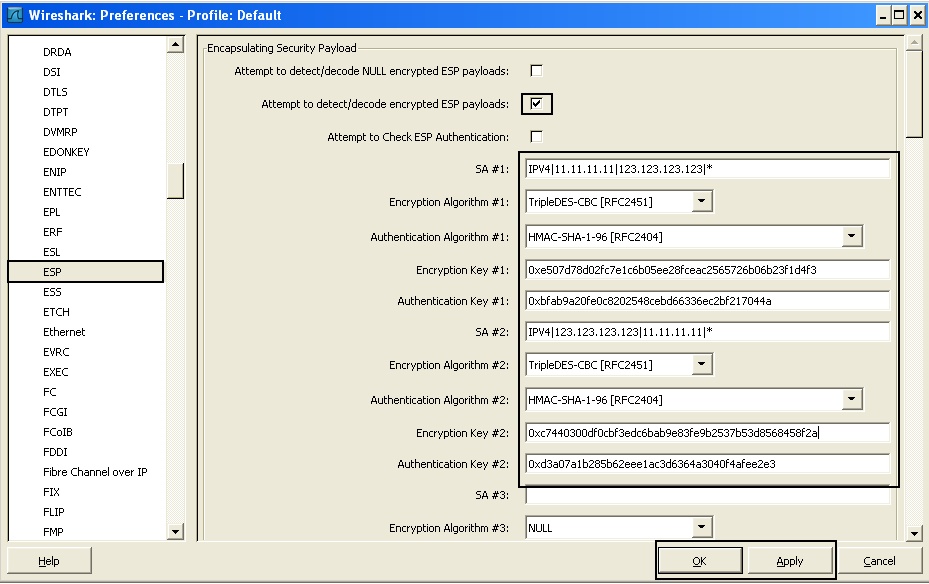Minimize the Preferences window
This screenshot has width=929, height=584.
883,15
